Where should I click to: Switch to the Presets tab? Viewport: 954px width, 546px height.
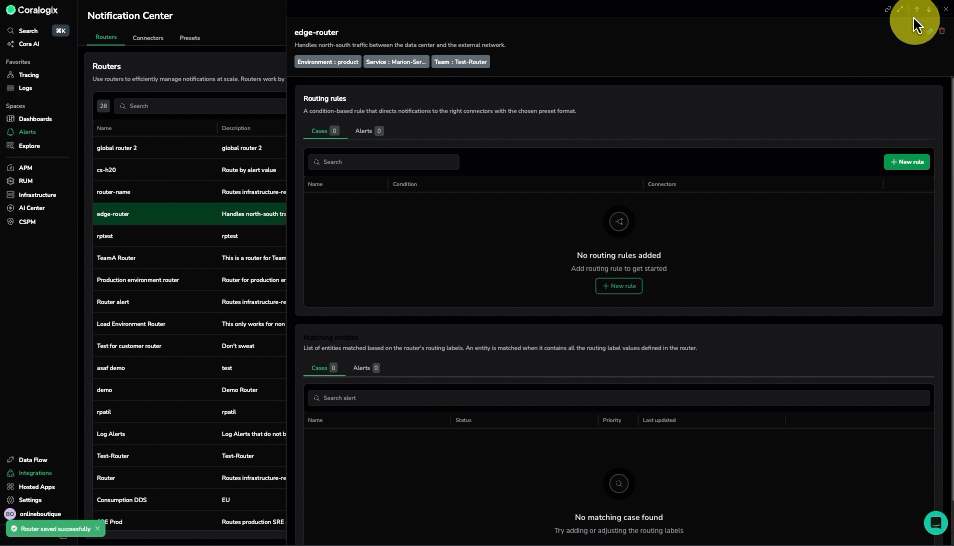click(189, 38)
